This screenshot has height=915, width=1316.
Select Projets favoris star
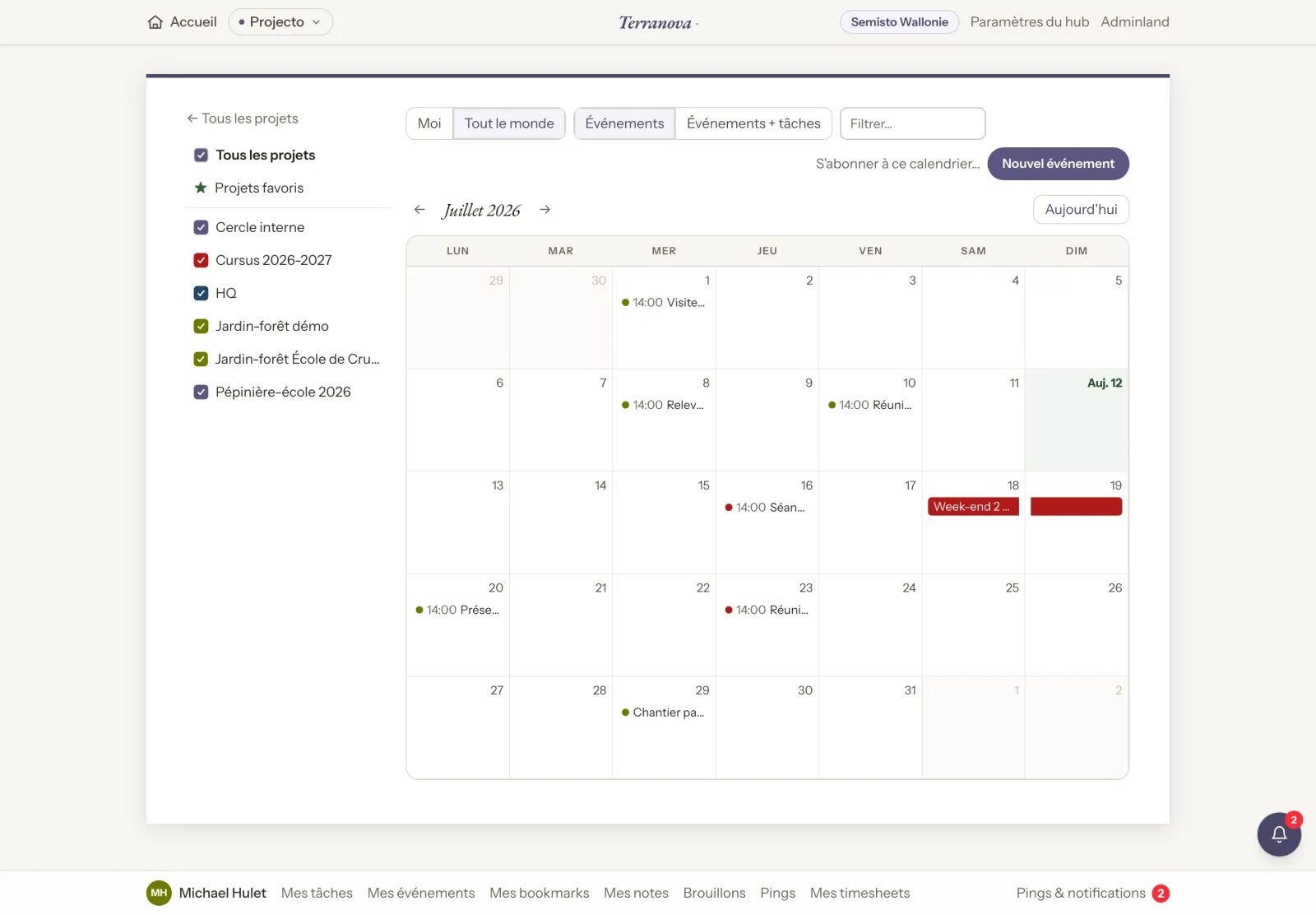(201, 188)
